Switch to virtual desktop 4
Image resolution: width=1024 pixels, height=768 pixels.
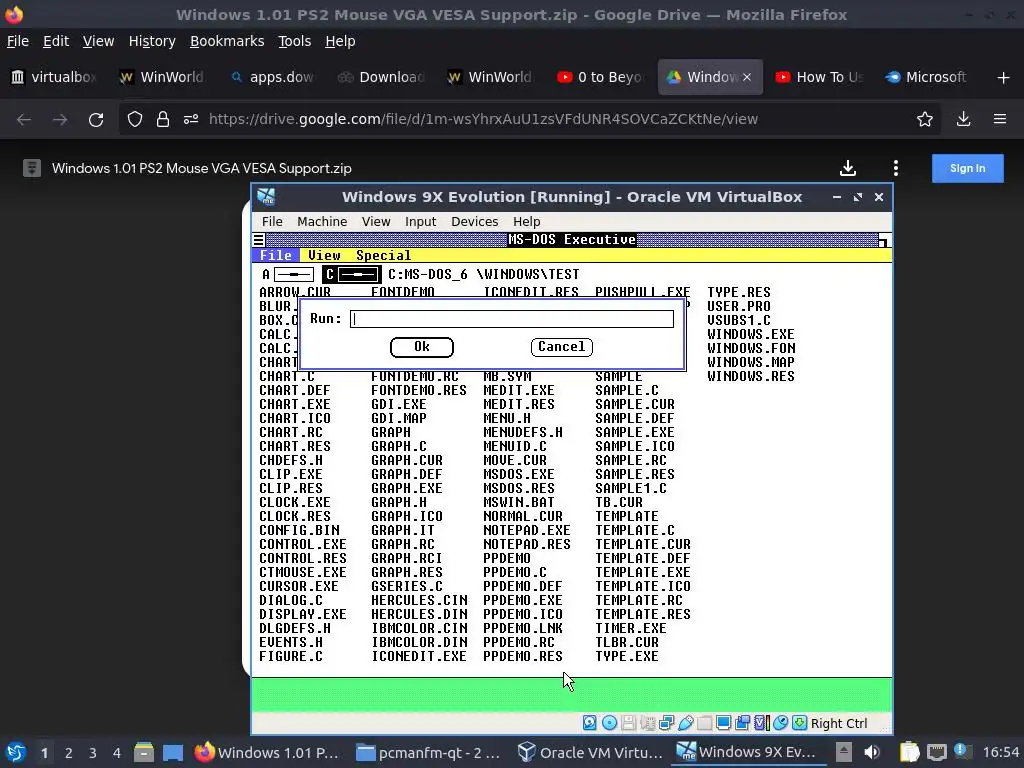(x=117, y=752)
